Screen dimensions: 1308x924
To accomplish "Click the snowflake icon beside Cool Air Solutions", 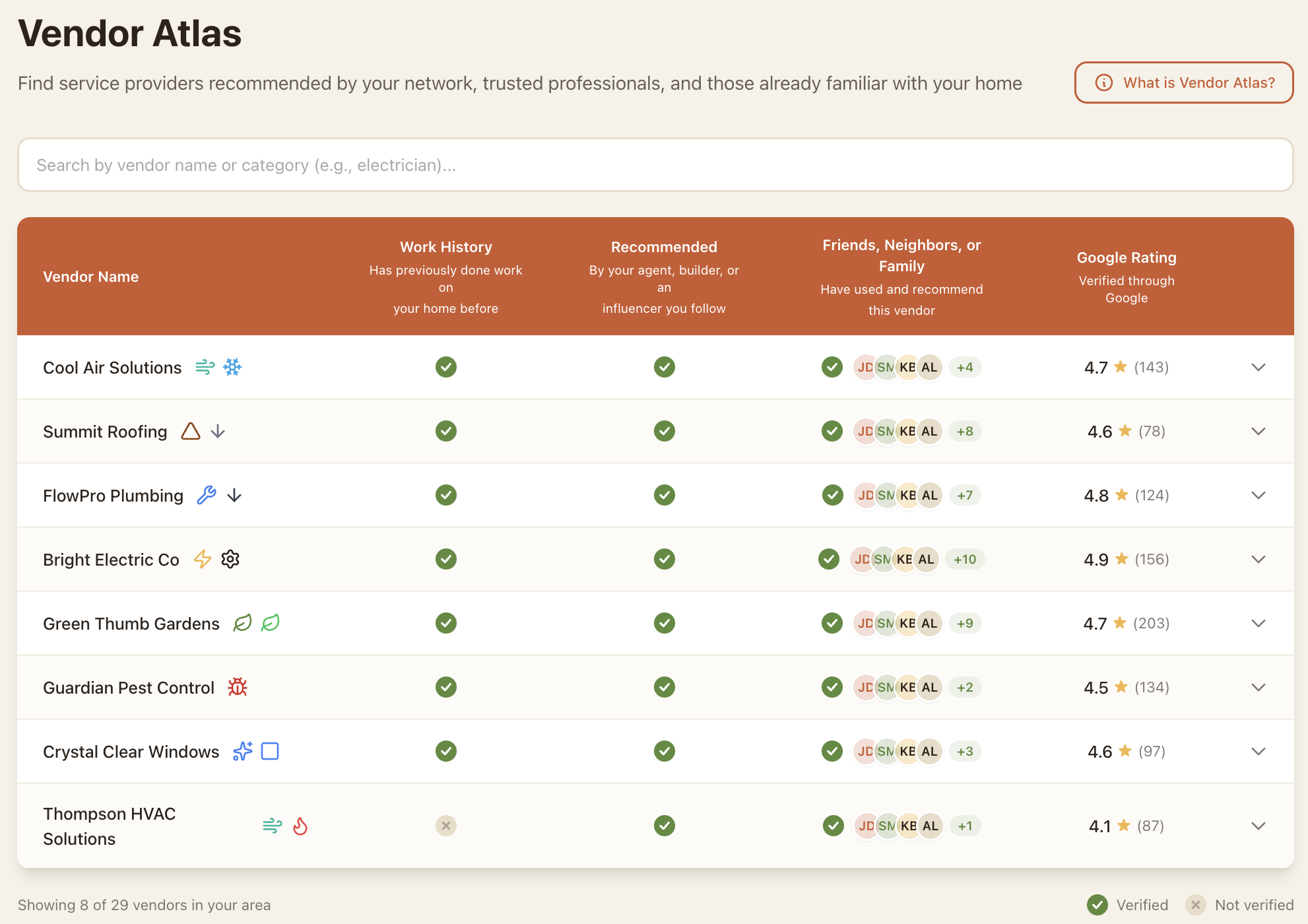I will pyautogui.click(x=232, y=367).
